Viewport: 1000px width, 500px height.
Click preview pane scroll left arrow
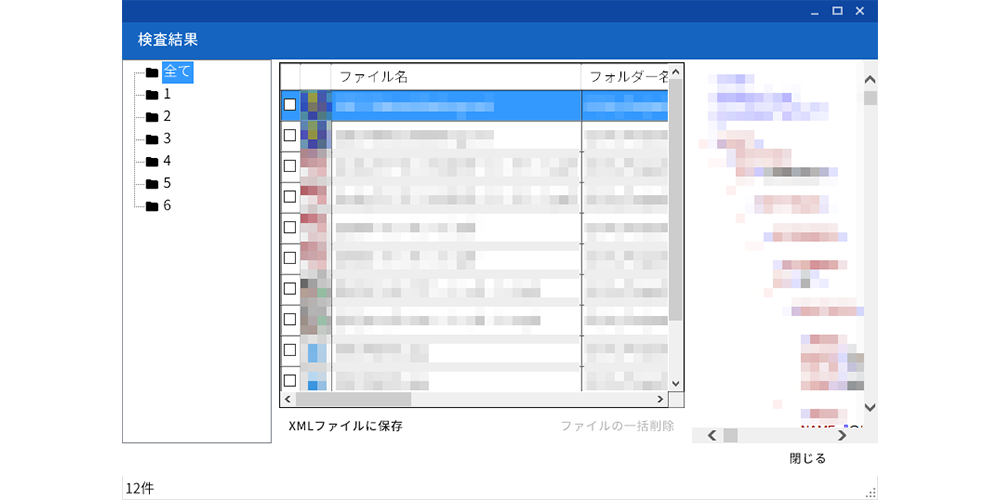click(x=712, y=436)
